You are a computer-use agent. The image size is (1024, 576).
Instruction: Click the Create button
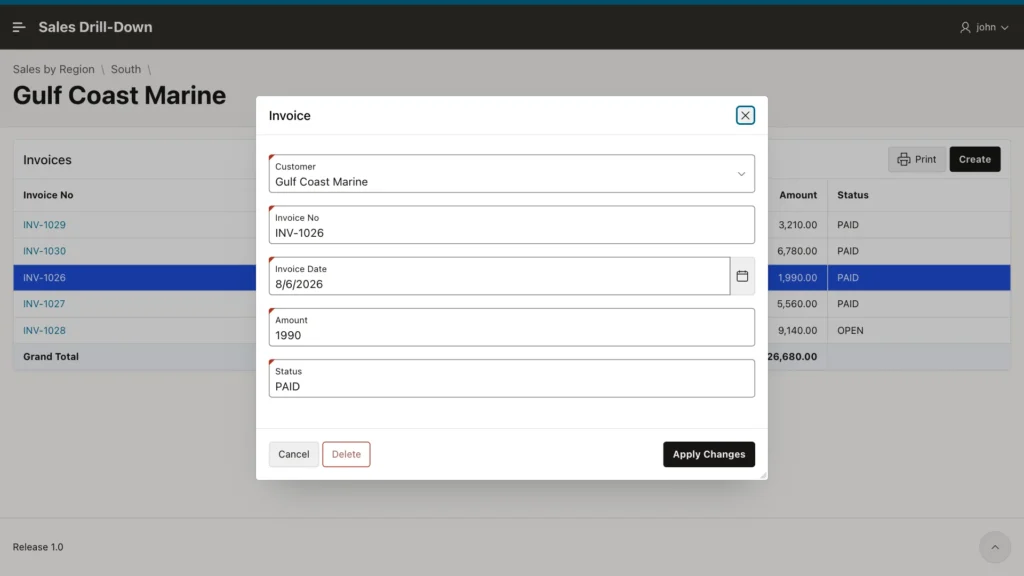[x=974, y=159]
